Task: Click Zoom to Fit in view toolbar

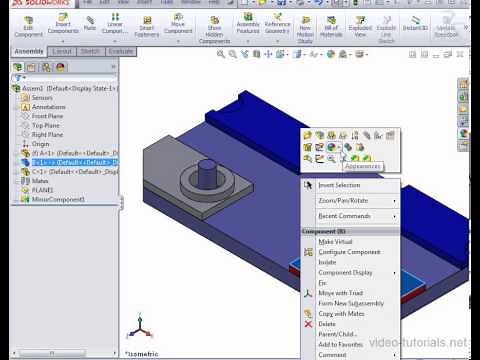Action: pyautogui.click(x=221, y=54)
